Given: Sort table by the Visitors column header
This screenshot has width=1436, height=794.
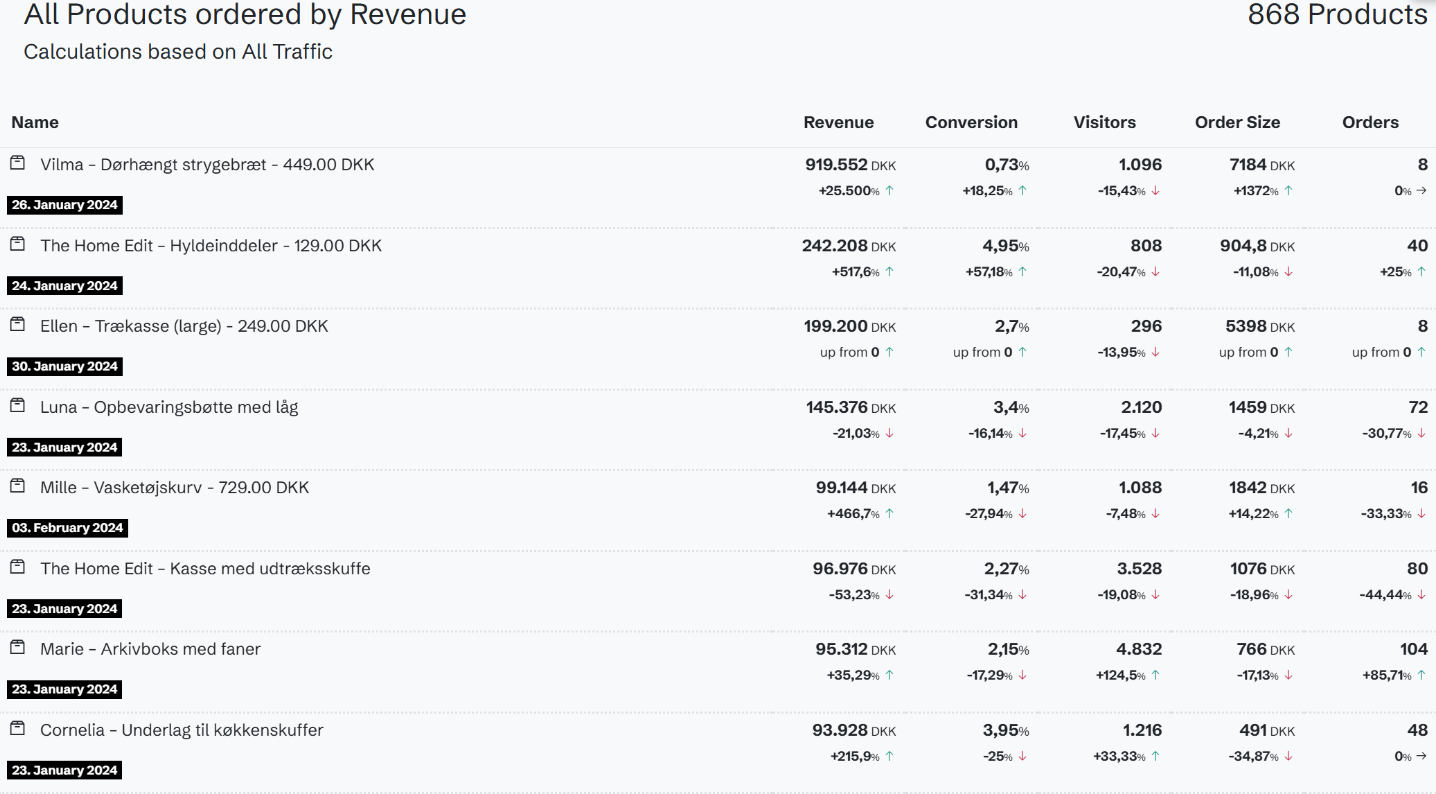Looking at the screenshot, I should pyautogui.click(x=1104, y=122).
